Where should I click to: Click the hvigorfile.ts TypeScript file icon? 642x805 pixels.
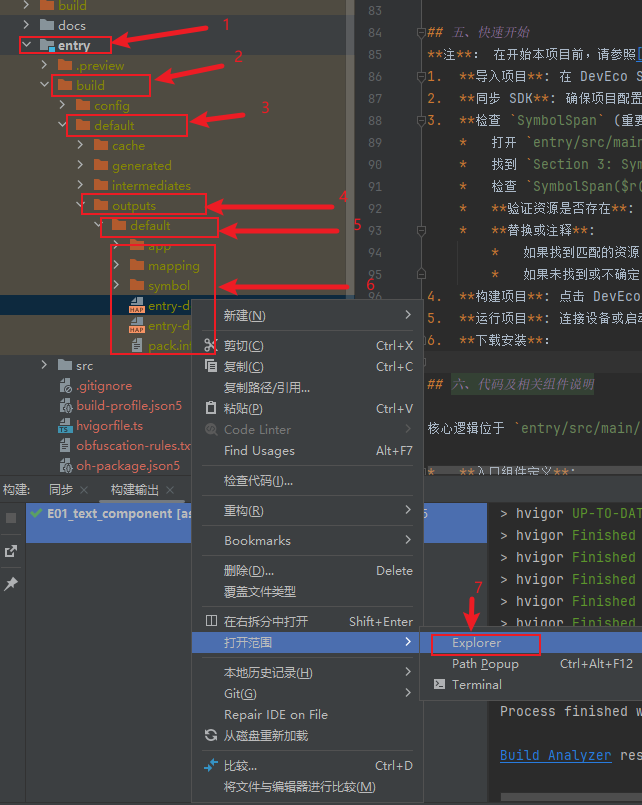65,426
